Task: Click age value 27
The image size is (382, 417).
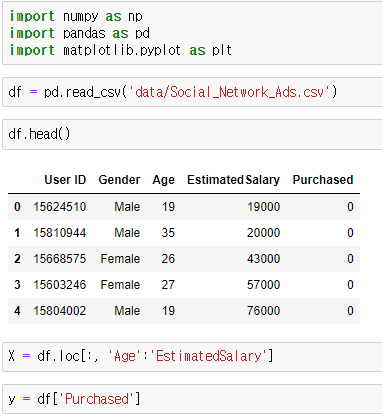Action: pyautogui.click(x=168, y=285)
